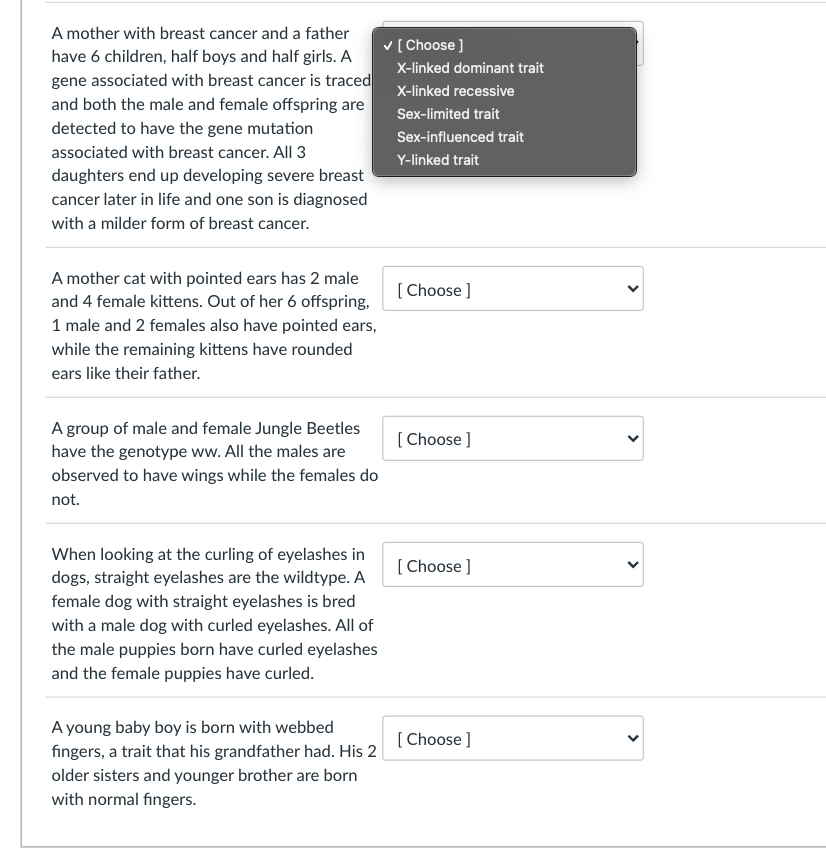
Task: Click the mother cat pointed ears question text
Action: click(x=214, y=326)
